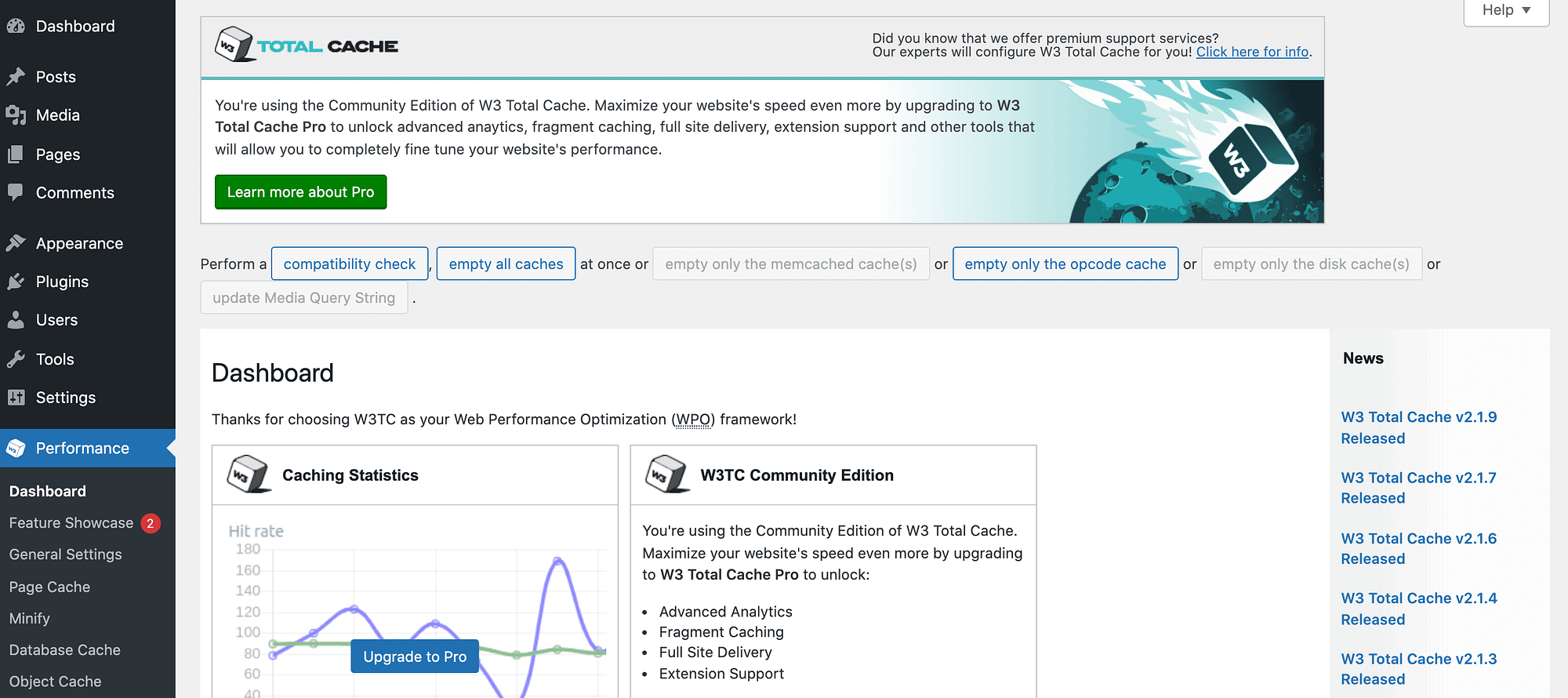1568x698 pixels.
Task: Run the compatibility check
Action: click(350, 264)
